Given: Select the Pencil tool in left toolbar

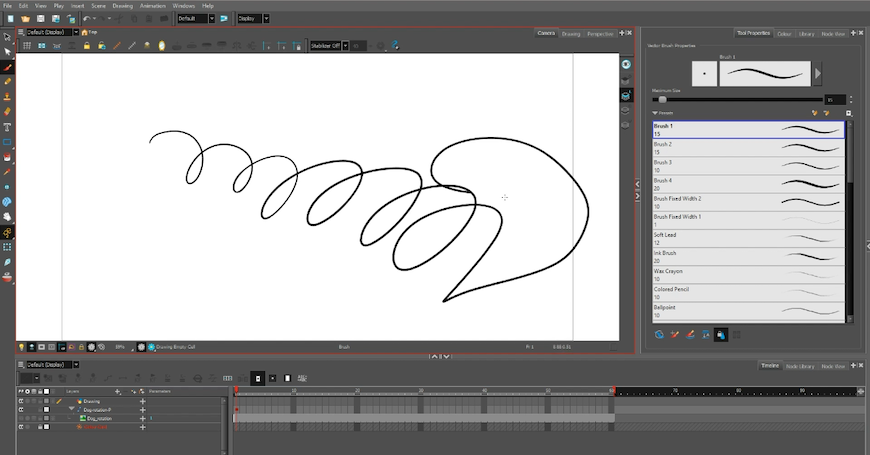Looking at the screenshot, I should (x=7, y=82).
